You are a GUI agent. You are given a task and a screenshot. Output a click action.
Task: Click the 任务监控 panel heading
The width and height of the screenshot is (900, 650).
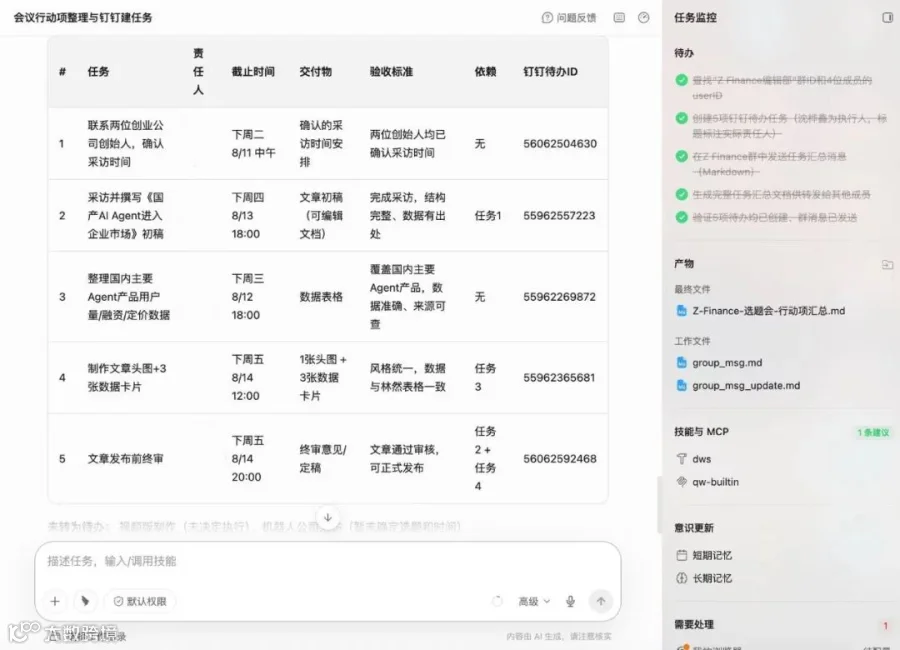click(x=695, y=18)
